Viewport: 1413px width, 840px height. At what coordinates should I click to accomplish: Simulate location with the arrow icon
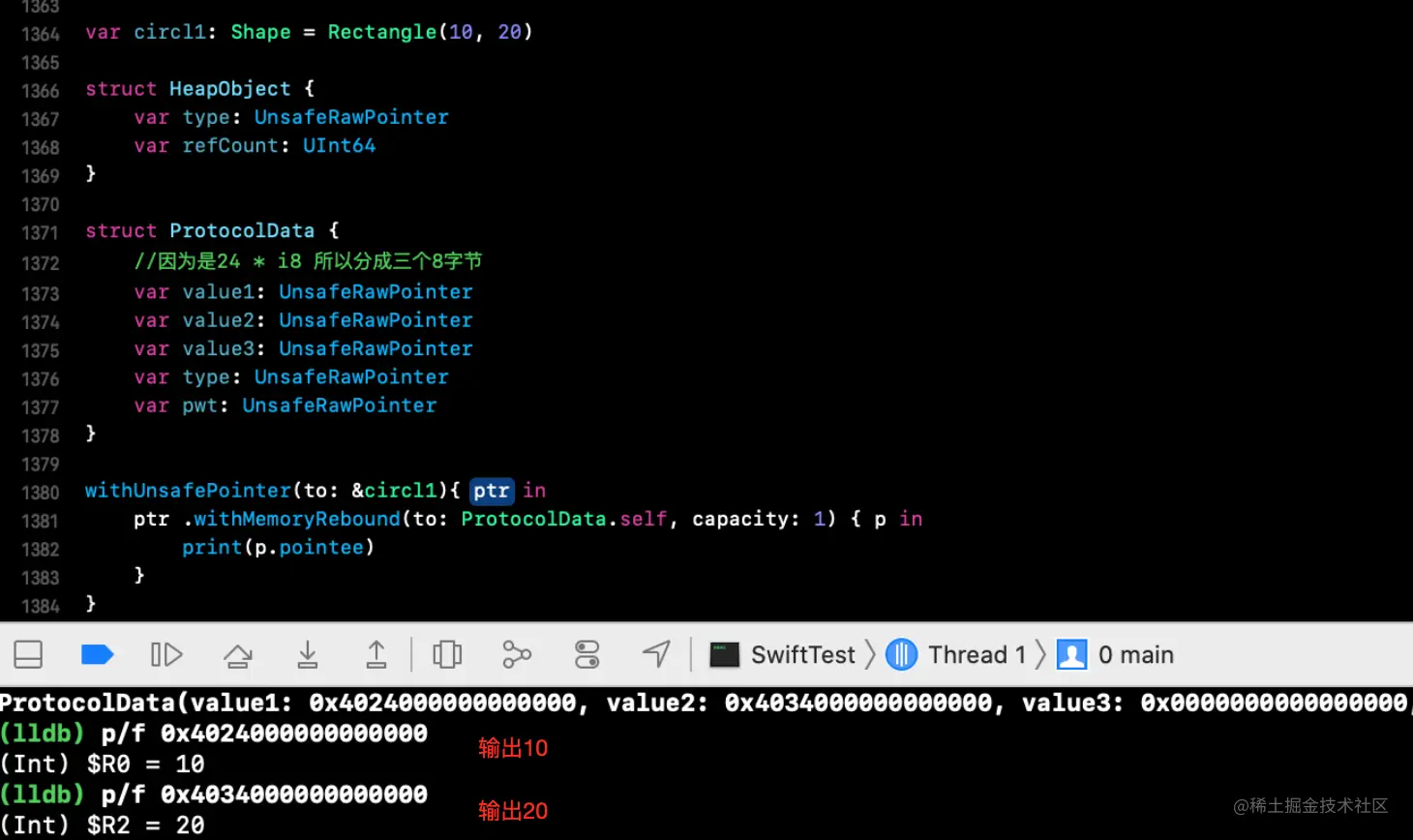656,655
